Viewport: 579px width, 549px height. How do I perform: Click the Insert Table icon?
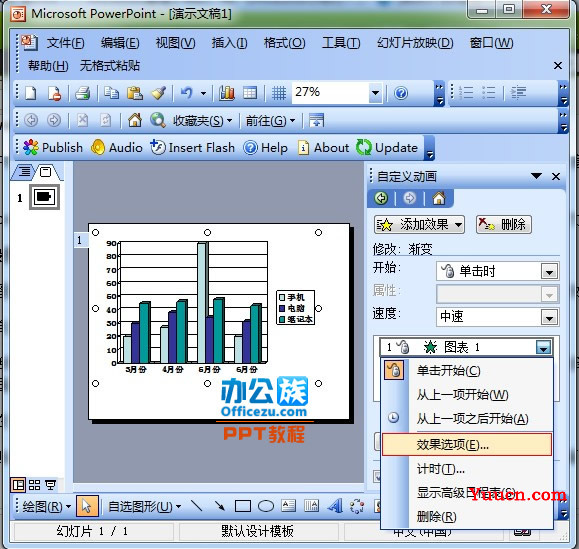click(x=250, y=93)
